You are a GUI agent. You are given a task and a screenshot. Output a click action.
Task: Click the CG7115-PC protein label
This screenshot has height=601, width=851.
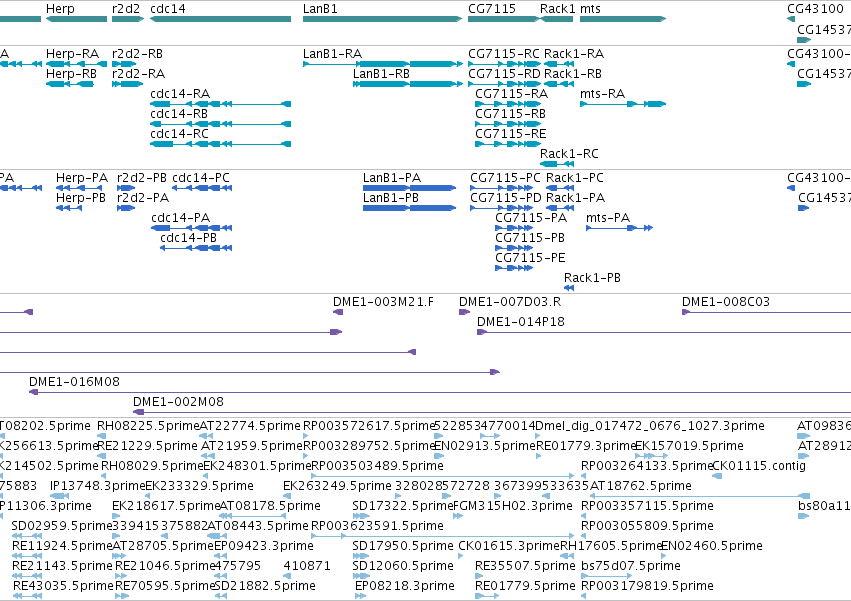[x=505, y=178]
